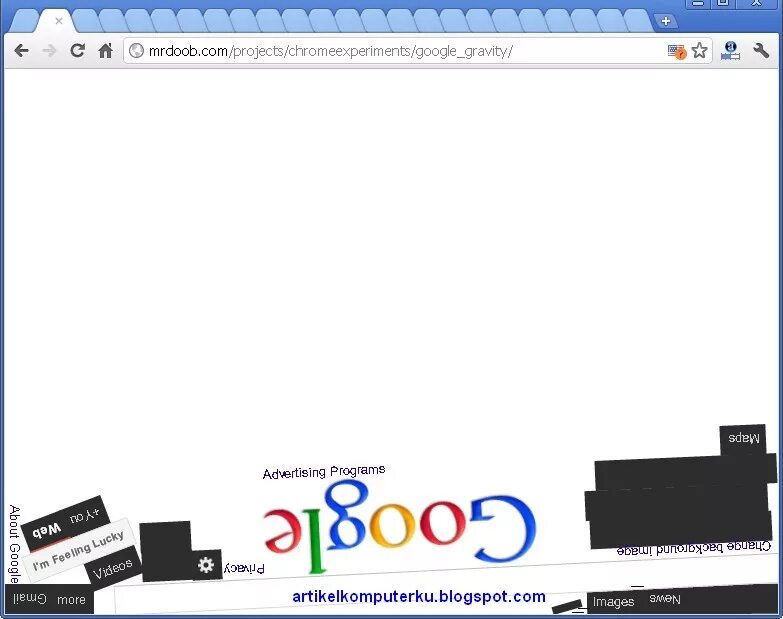Click the fallen gear options icon

pos(206,565)
